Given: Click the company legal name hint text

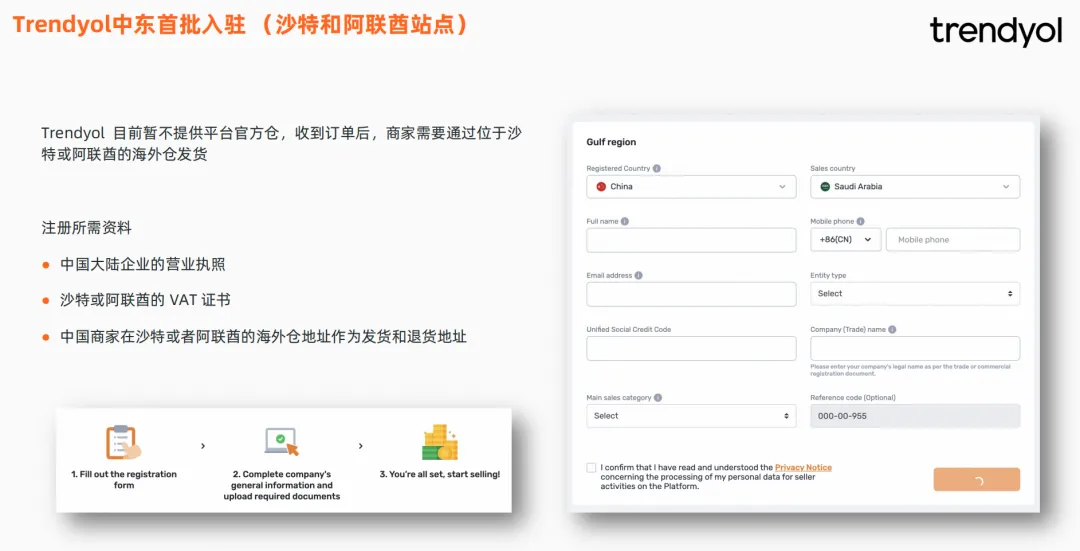Looking at the screenshot, I should click(x=911, y=370).
